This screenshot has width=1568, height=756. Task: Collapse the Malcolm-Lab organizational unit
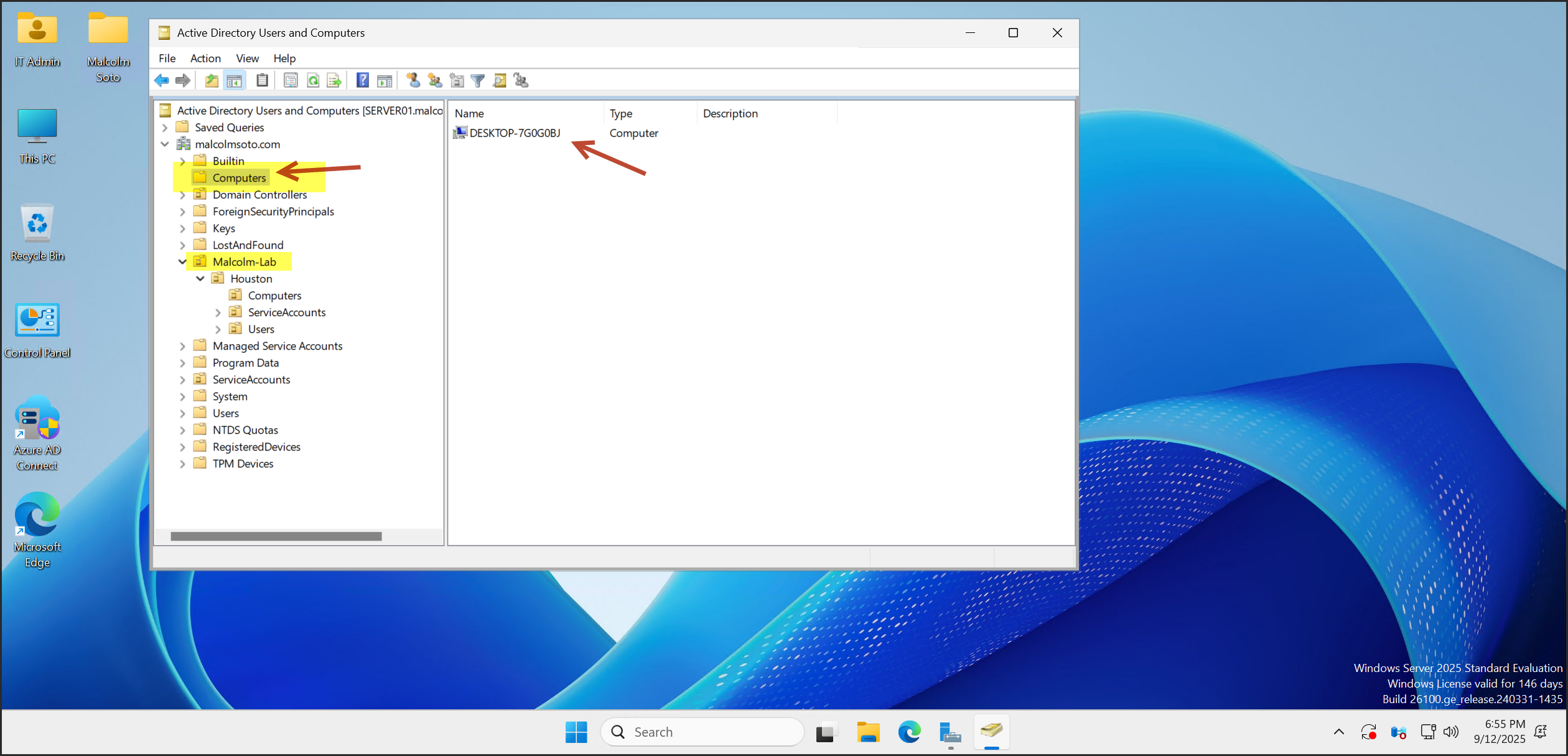point(182,262)
